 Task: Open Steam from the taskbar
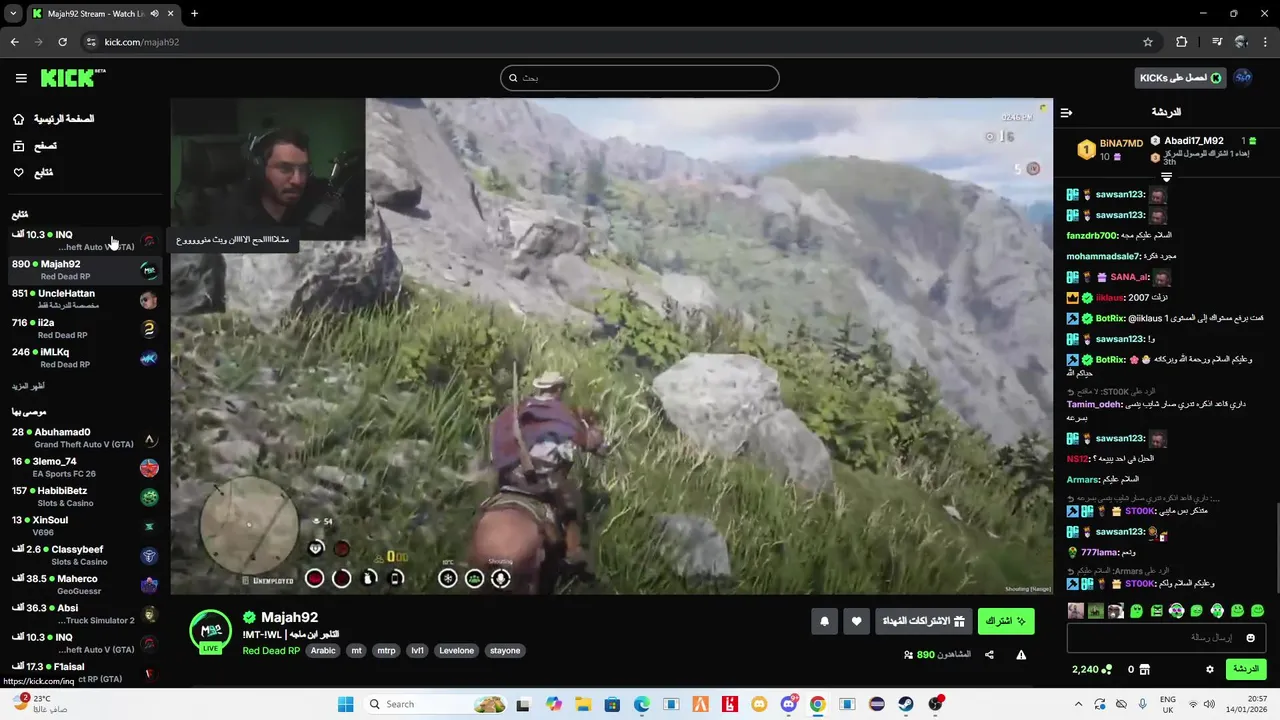click(x=906, y=704)
